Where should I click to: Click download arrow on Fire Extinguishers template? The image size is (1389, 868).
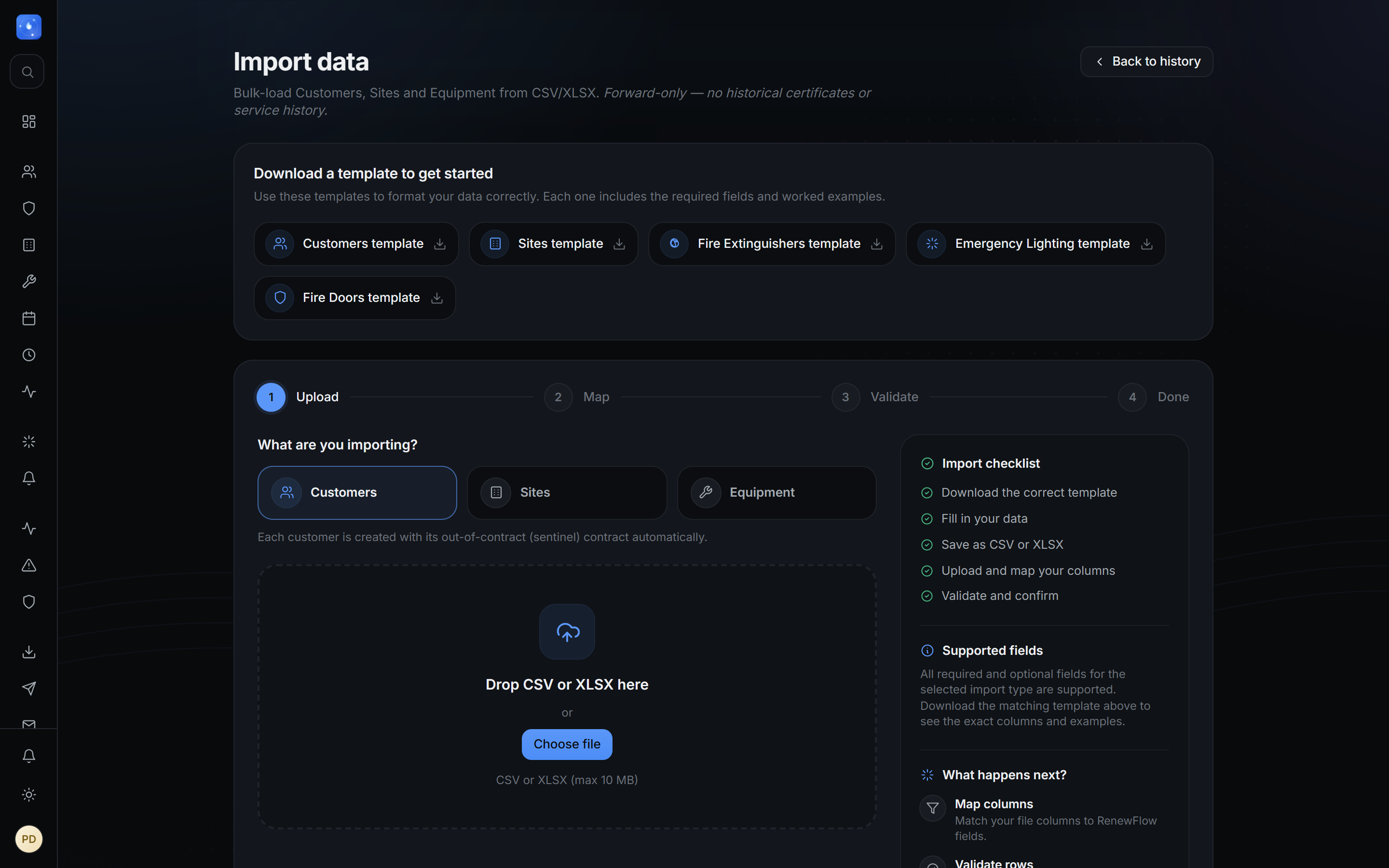point(876,244)
